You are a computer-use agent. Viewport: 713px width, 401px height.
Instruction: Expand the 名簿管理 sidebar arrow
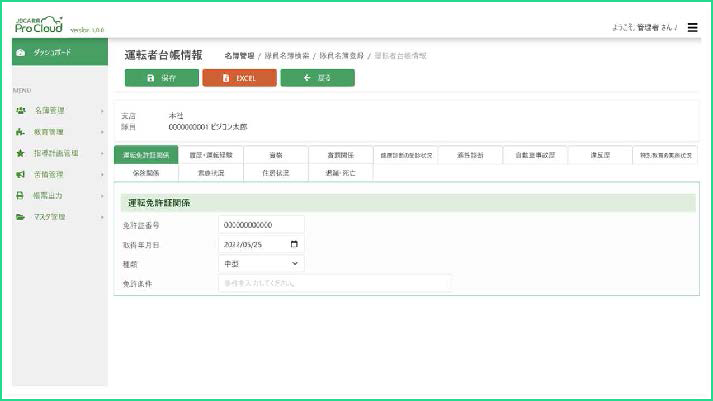point(102,110)
